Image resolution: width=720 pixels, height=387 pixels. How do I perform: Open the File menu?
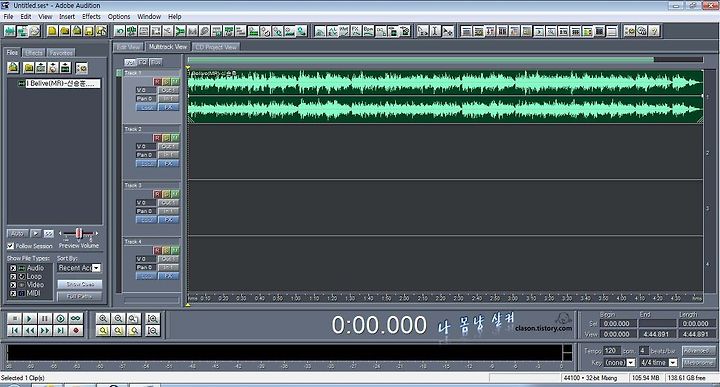8,17
